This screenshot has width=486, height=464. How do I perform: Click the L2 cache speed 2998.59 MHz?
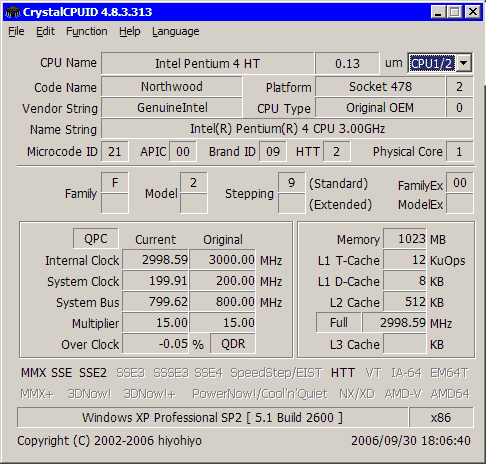click(395, 323)
